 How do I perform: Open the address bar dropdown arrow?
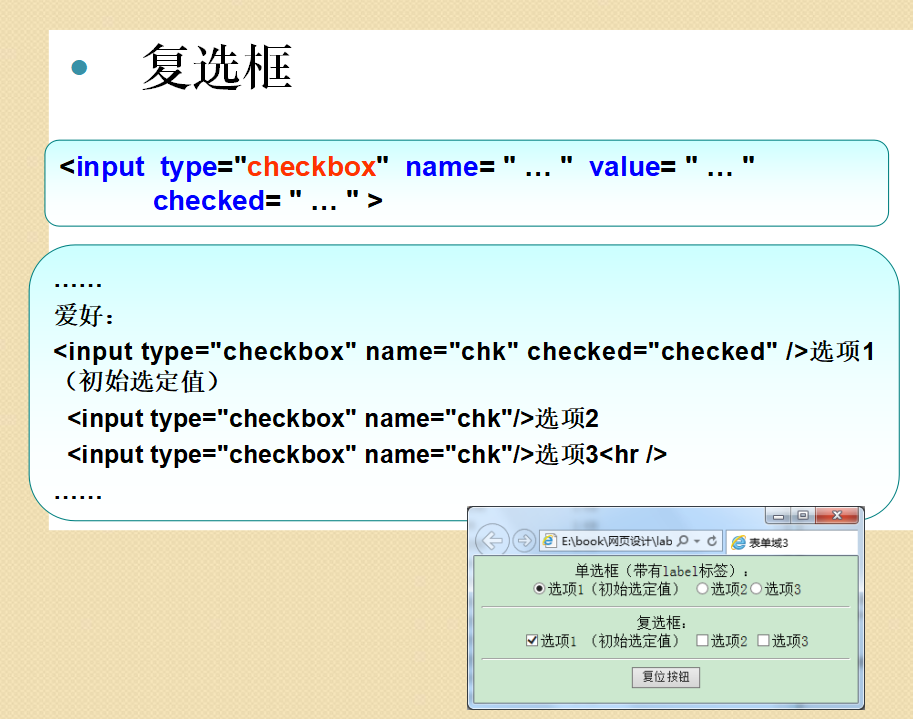pos(696,541)
